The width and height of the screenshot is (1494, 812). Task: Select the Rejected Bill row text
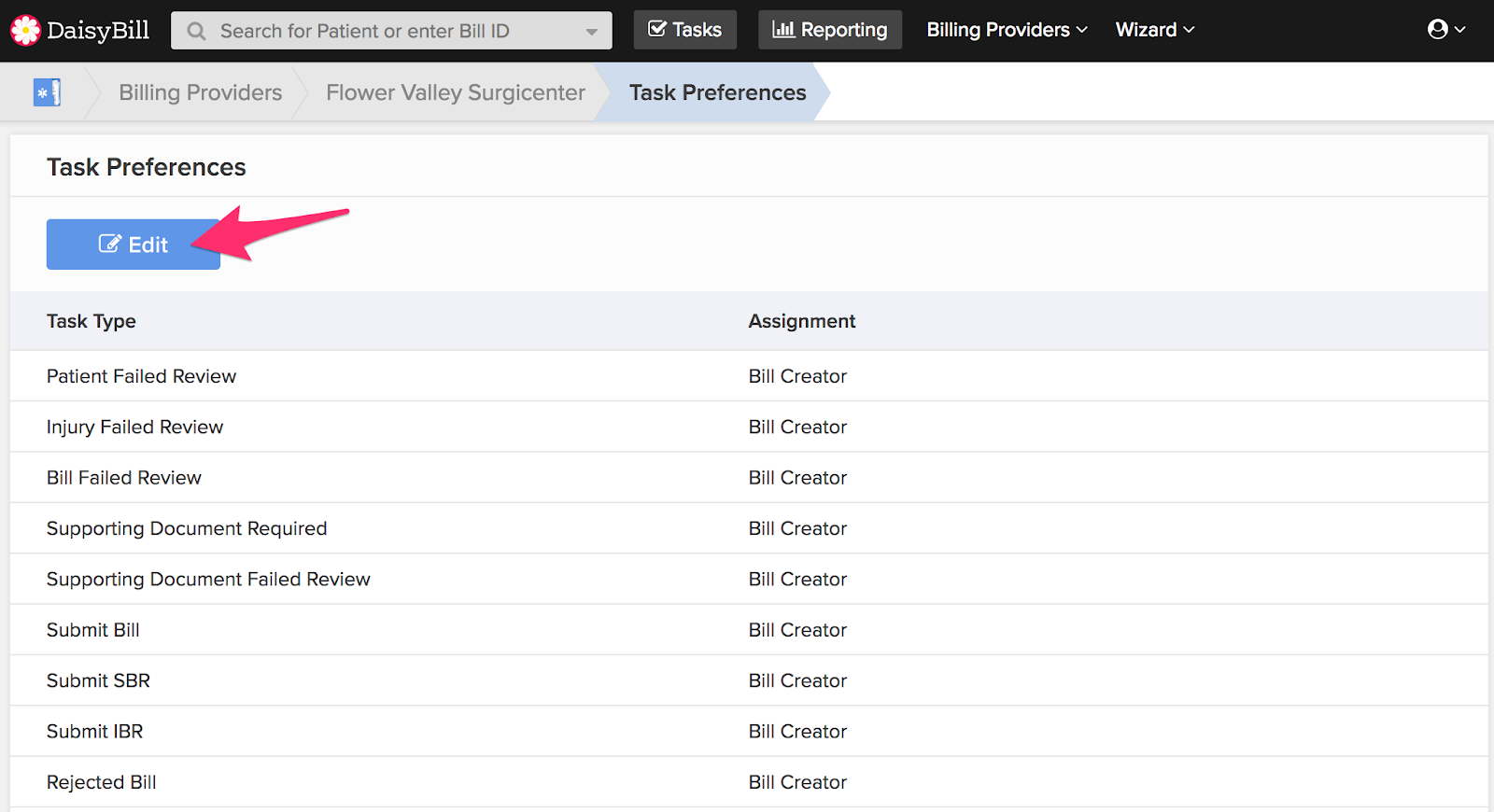pyautogui.click(x=102, y=782)
